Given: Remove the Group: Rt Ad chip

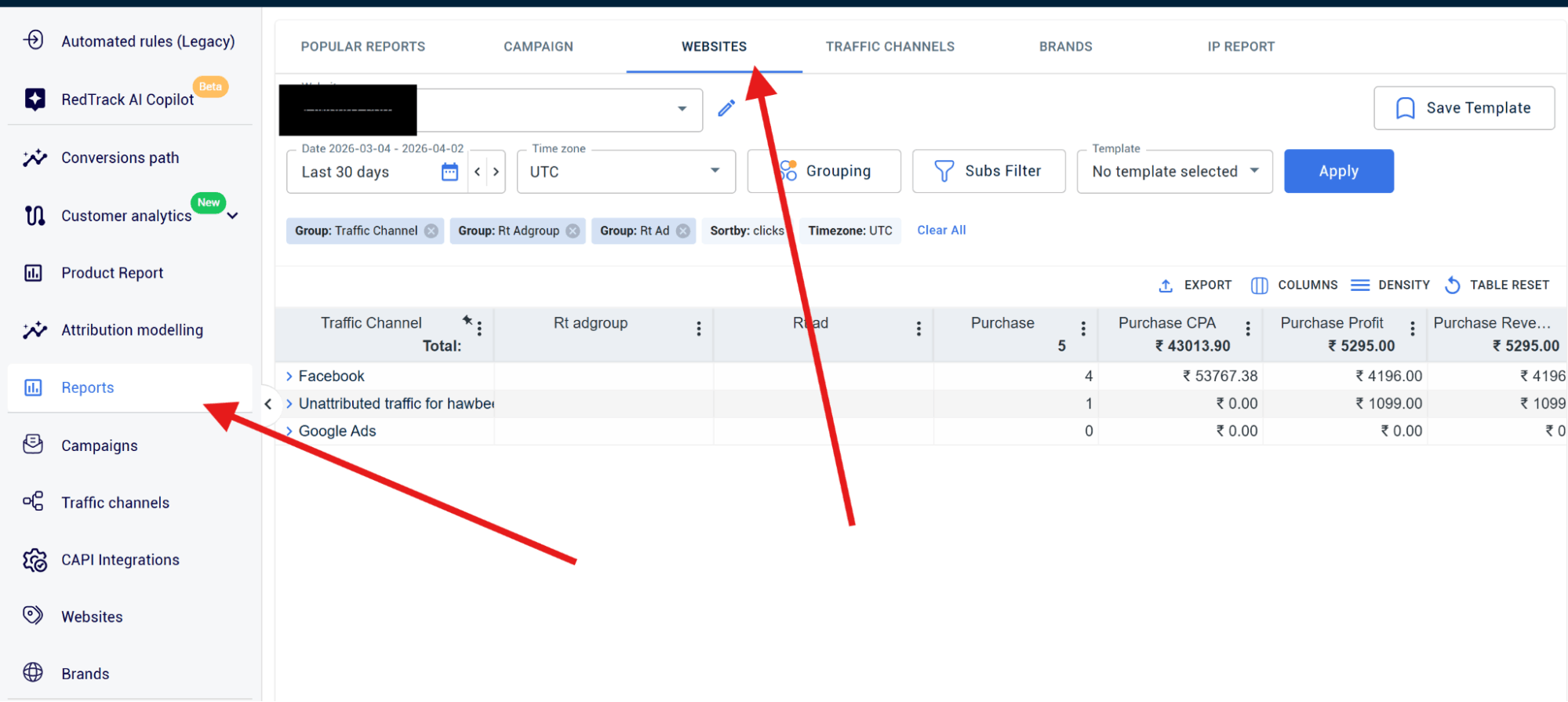Looking at the screenshot, I should [683, 231].
